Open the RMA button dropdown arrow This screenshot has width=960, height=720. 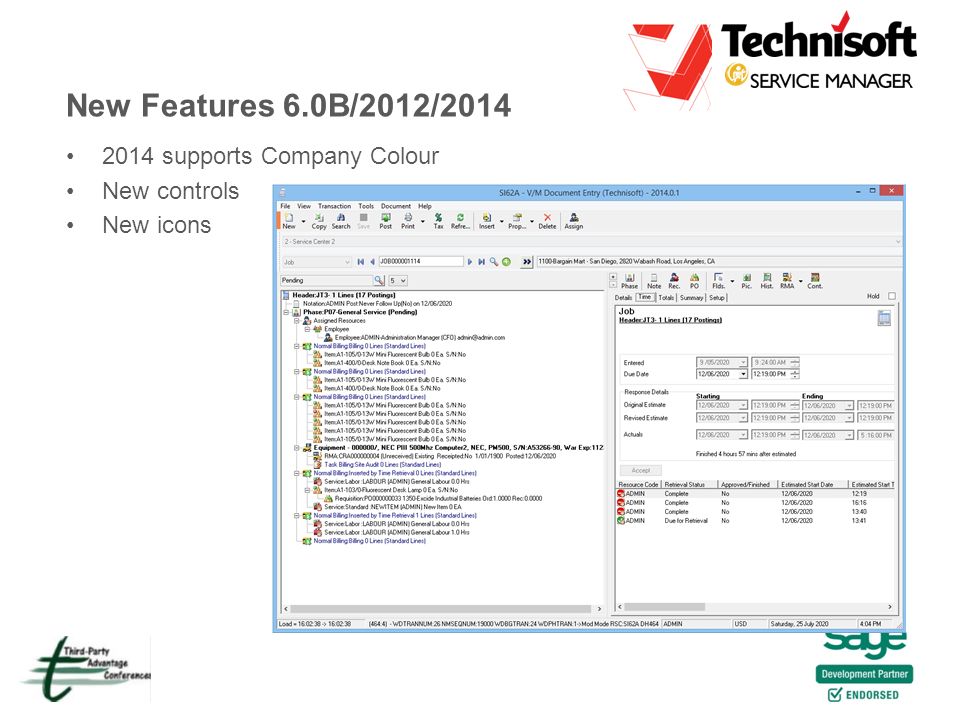[800, 282]
